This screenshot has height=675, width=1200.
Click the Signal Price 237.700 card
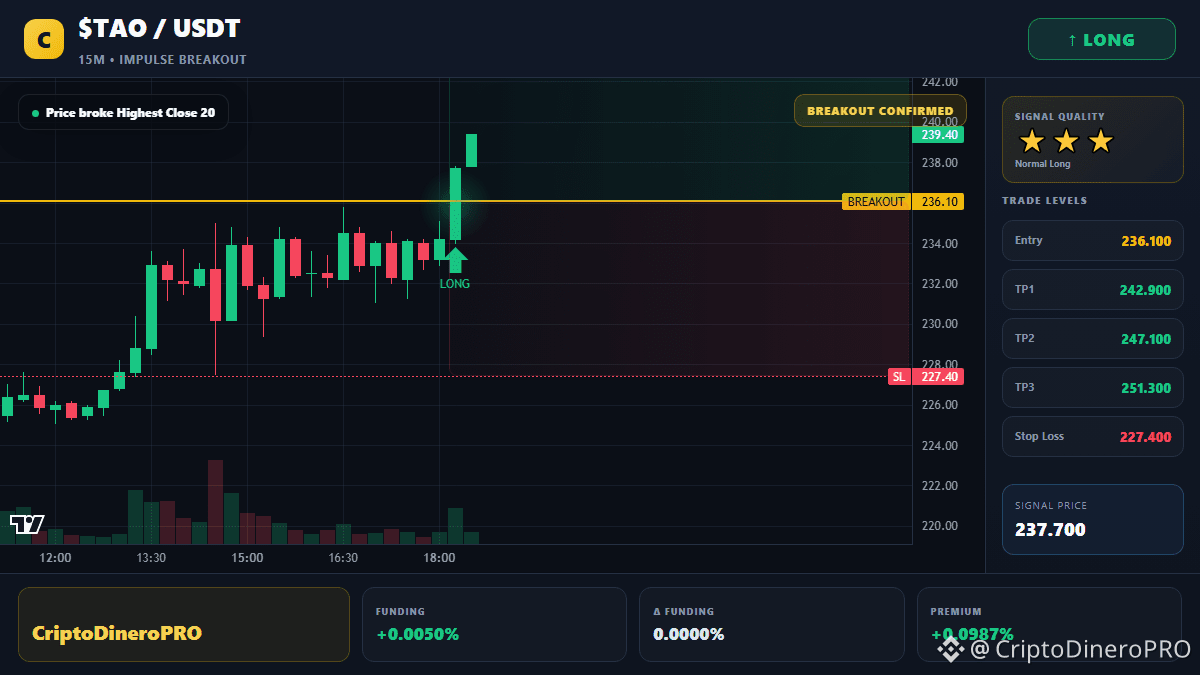coord(1092,519)
